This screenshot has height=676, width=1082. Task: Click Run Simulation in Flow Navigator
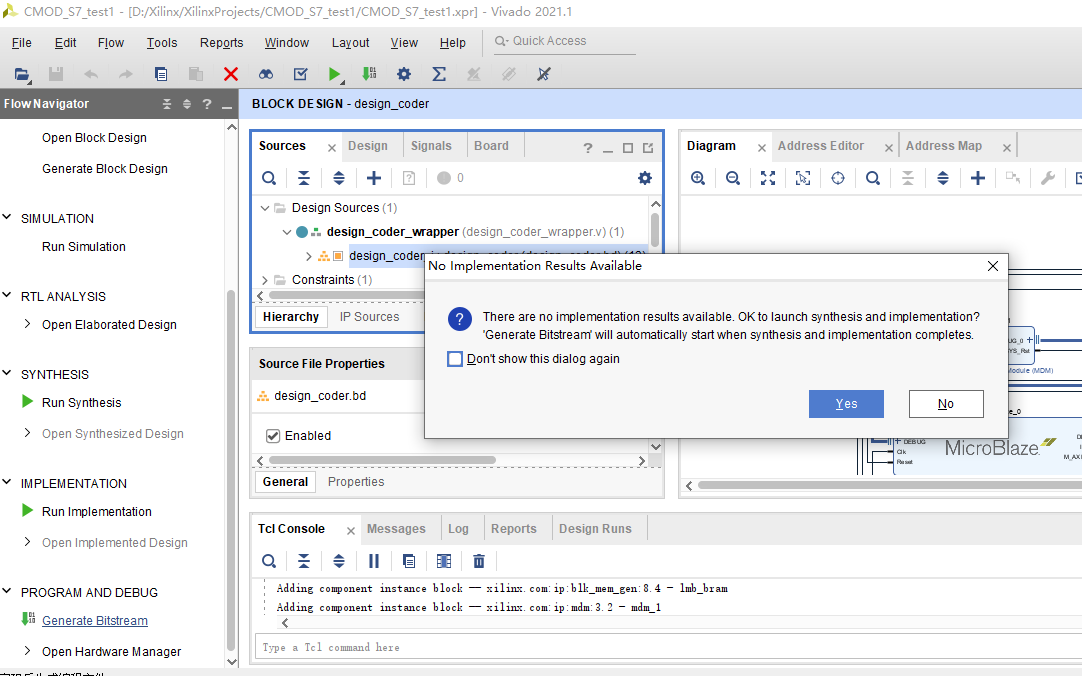83,247
